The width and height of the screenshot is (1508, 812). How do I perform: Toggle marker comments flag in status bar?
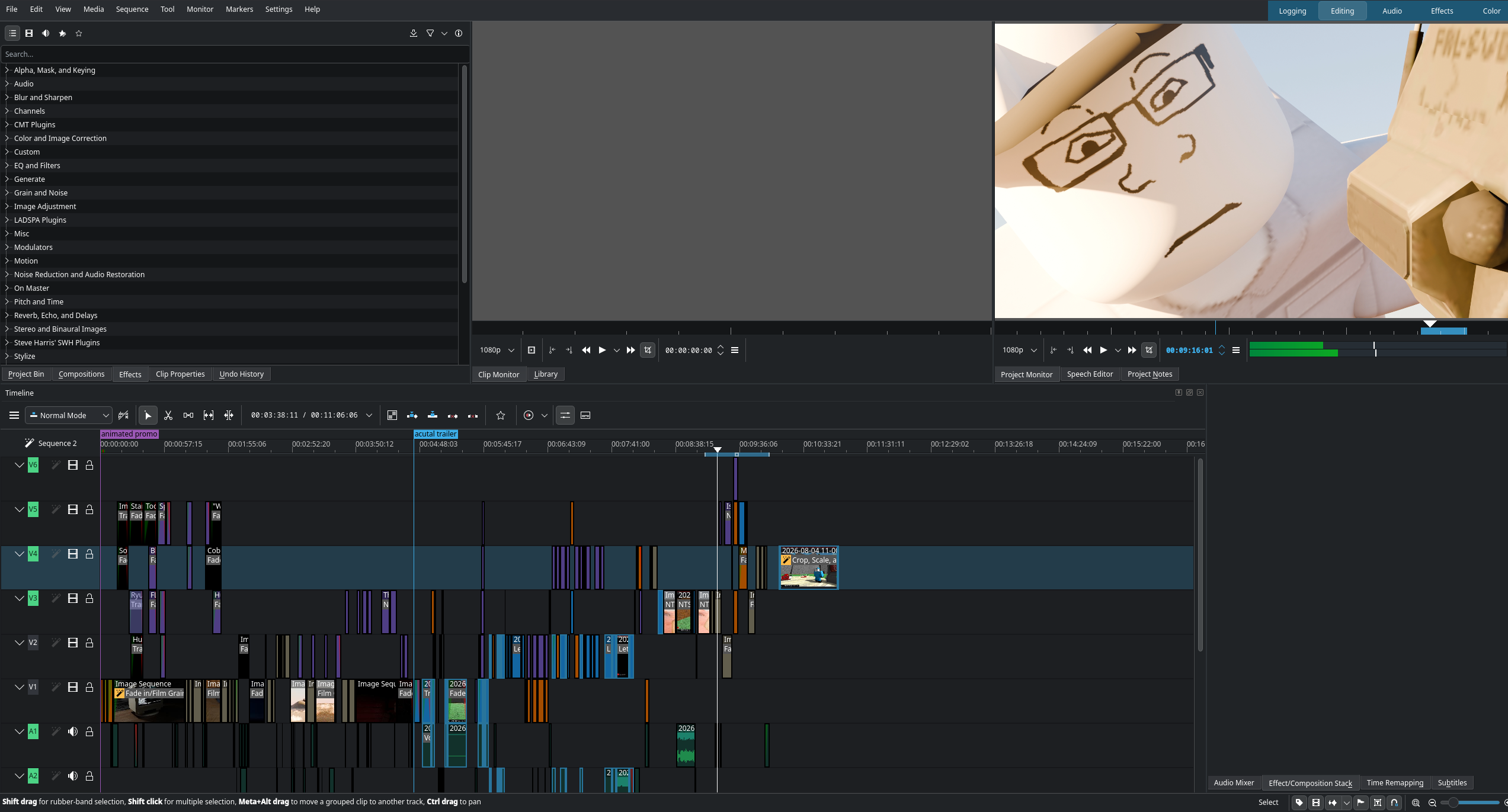[1361, 803]
